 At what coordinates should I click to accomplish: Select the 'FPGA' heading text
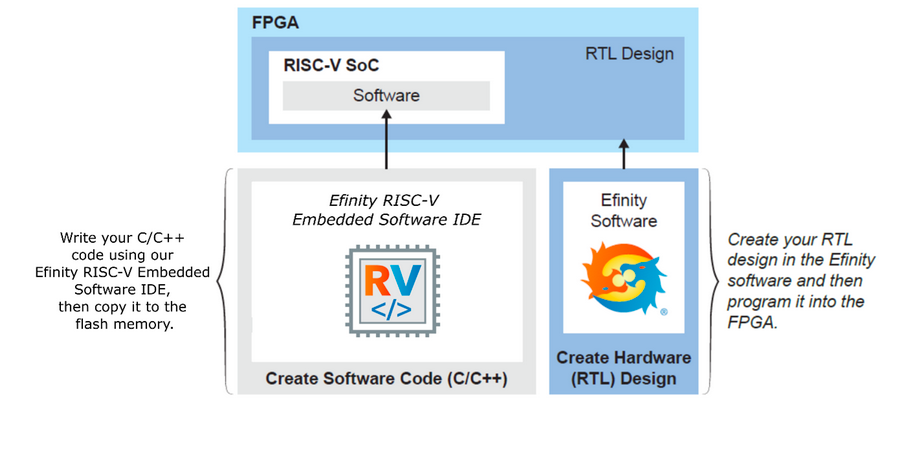coord(275,23)
